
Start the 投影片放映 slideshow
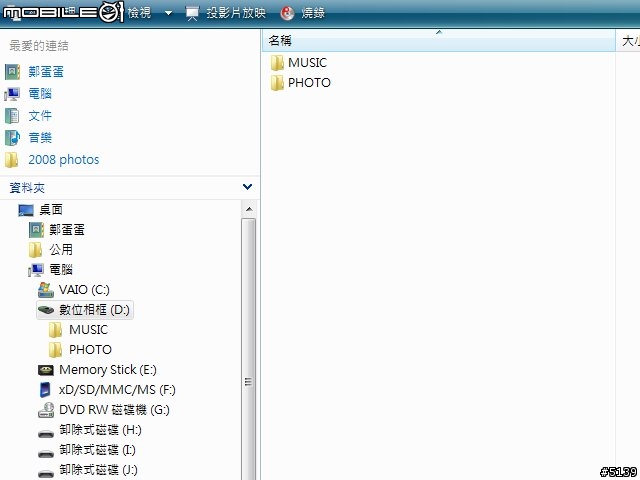pyautogui.click(x=236, y=13)
